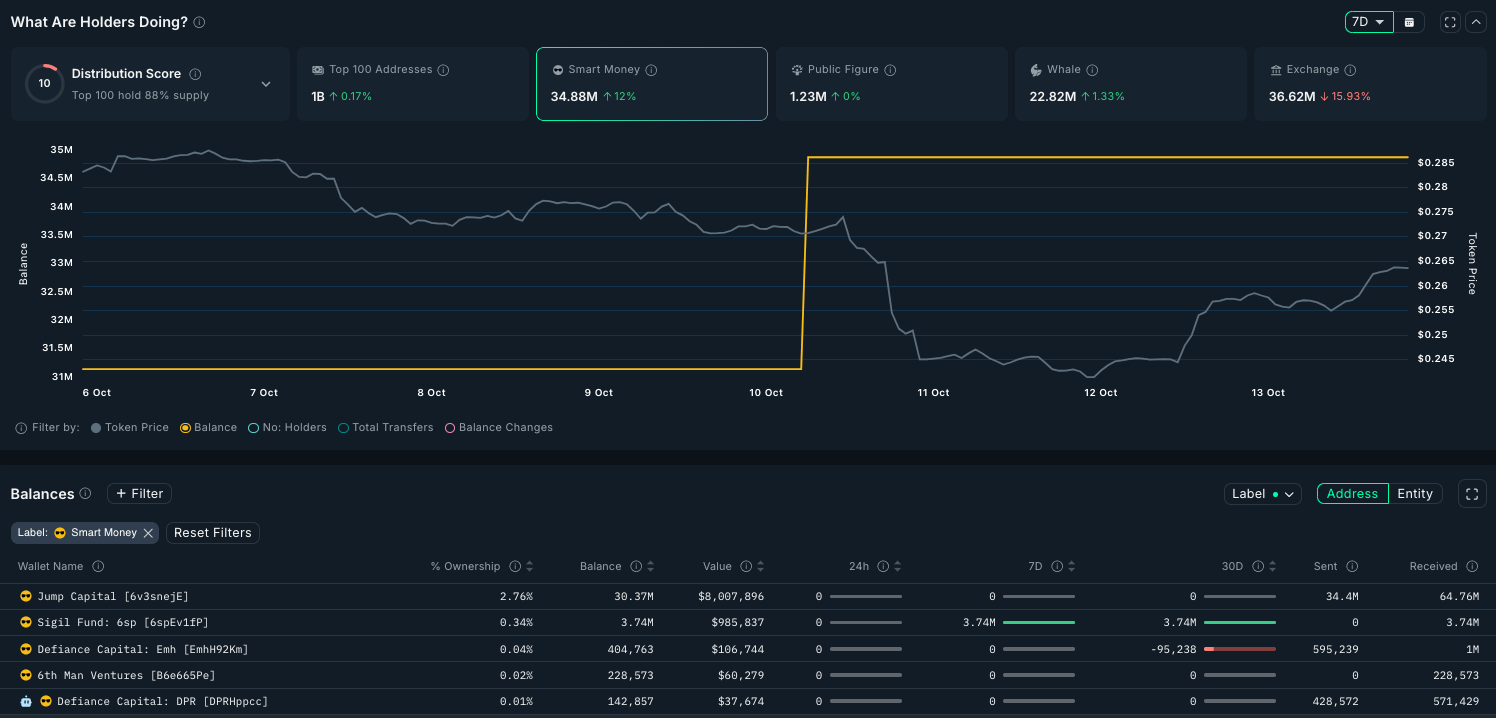Open the + Filter button
1496x718 pixels.
[x=140, y=493]
